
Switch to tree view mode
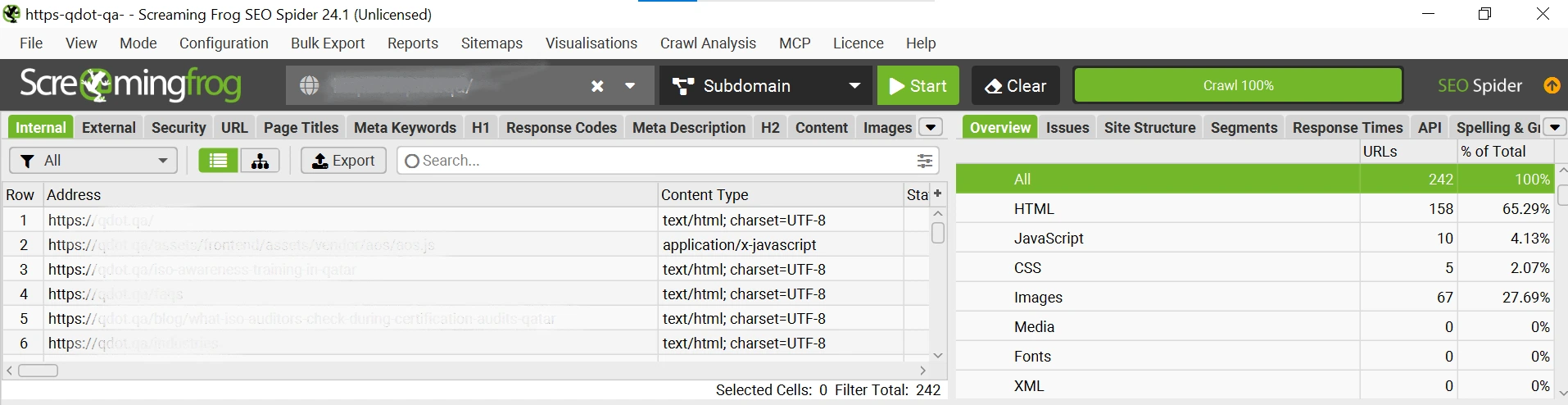261,161
